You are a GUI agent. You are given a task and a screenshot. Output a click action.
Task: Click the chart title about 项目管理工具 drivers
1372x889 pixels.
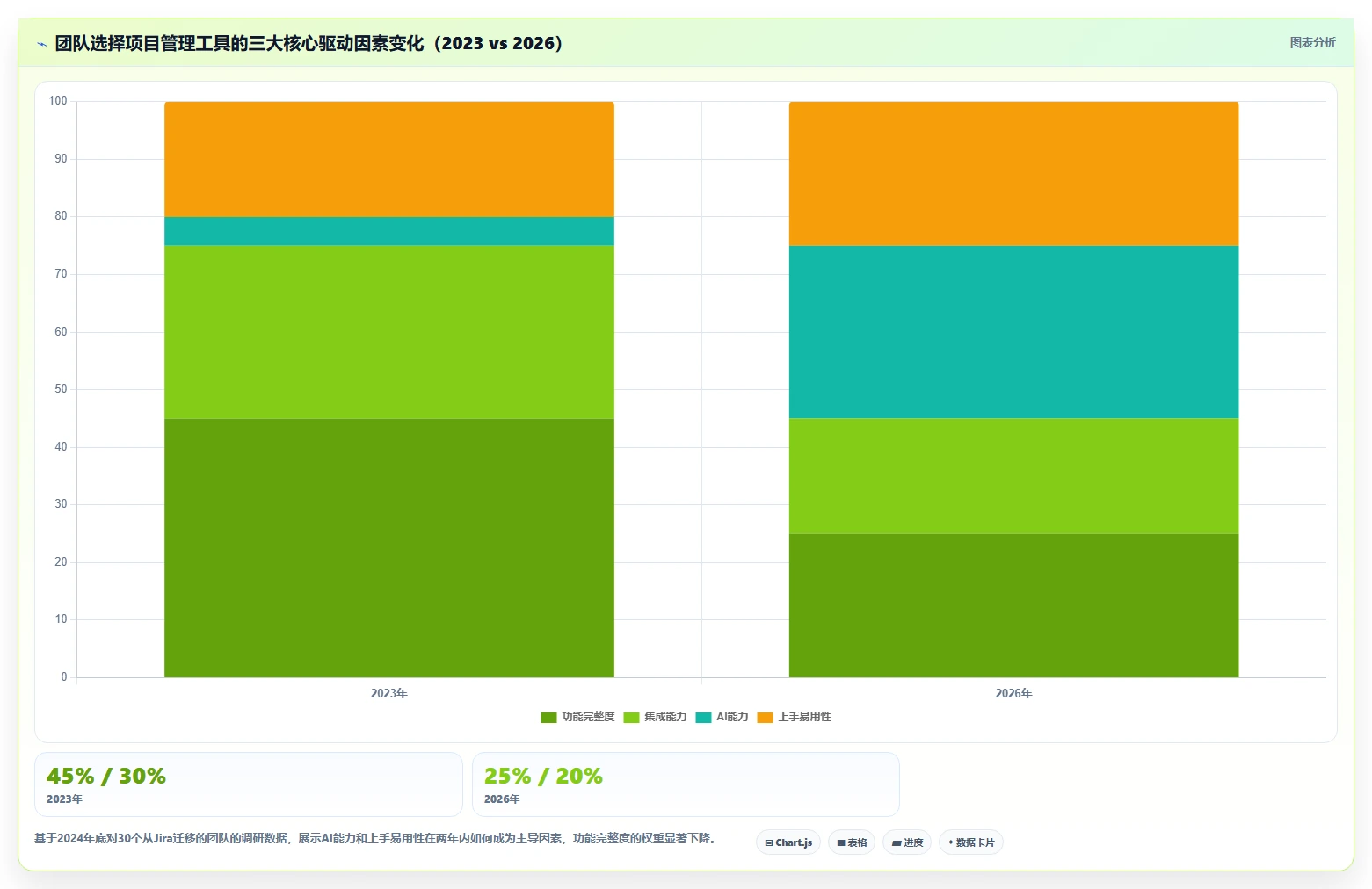pyautogui.click(x=309, y=43)
